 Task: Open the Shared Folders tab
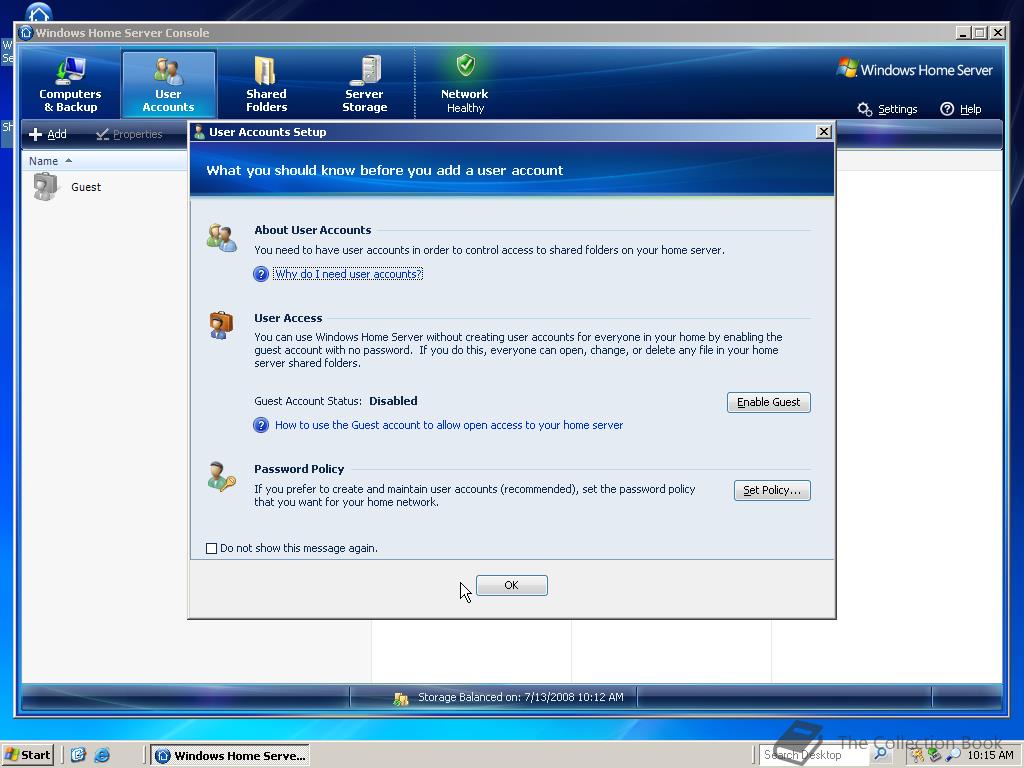click(266, 85)
